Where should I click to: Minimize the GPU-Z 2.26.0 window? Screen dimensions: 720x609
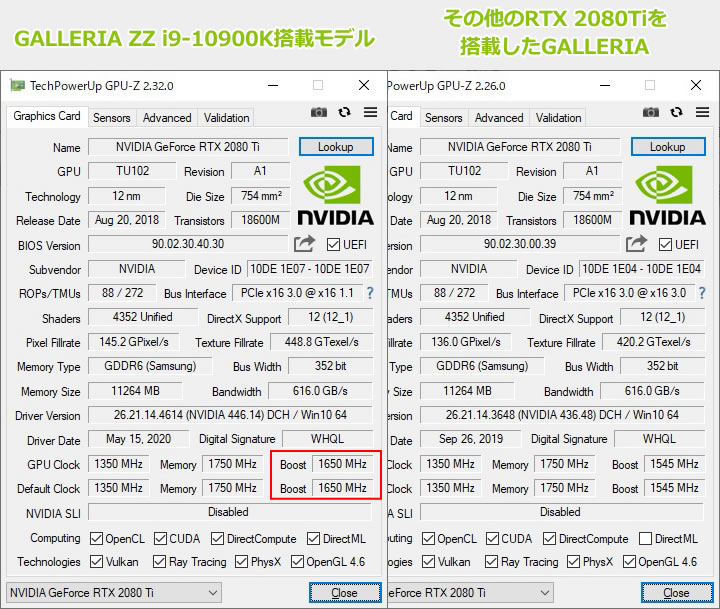tap(605, 85)
